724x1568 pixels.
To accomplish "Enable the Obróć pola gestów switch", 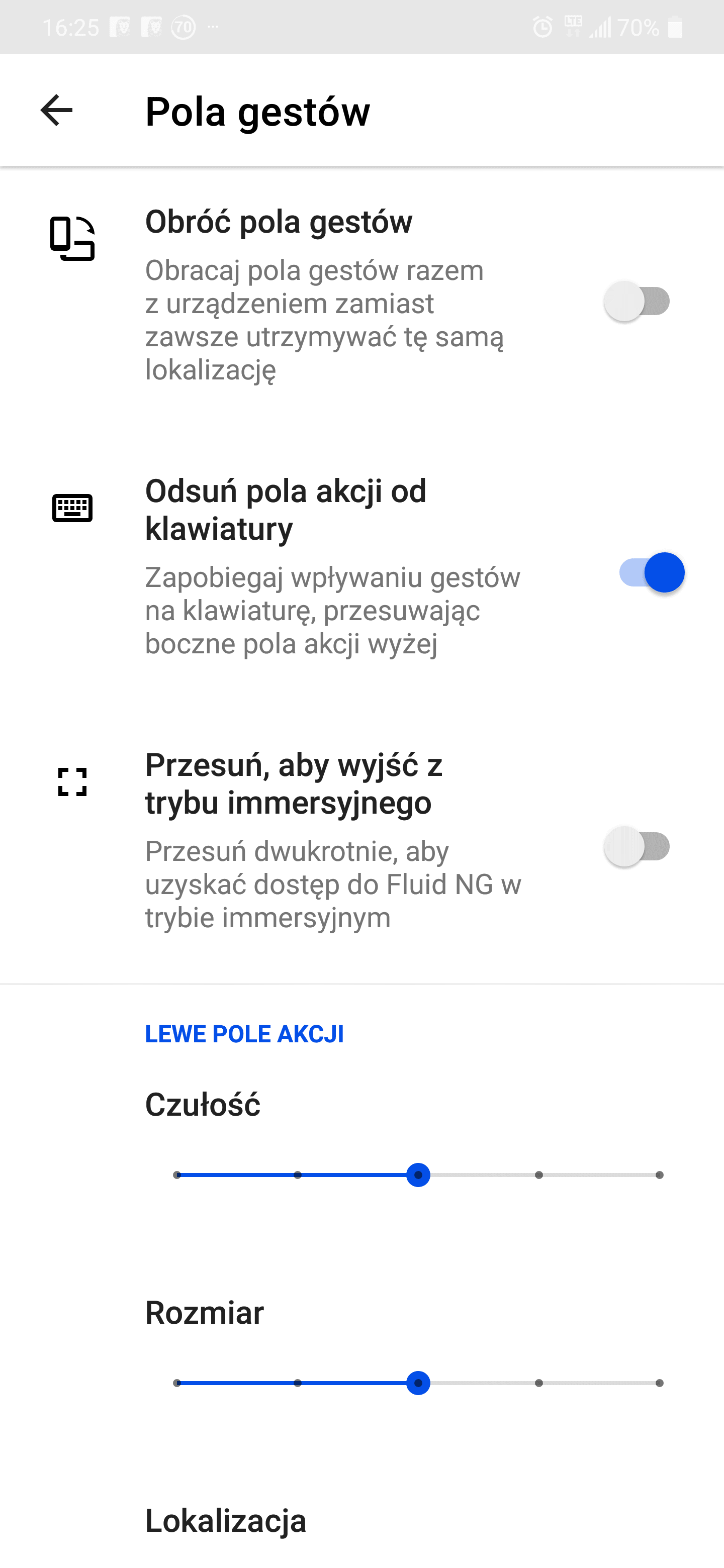I will [x=637, y=302].
